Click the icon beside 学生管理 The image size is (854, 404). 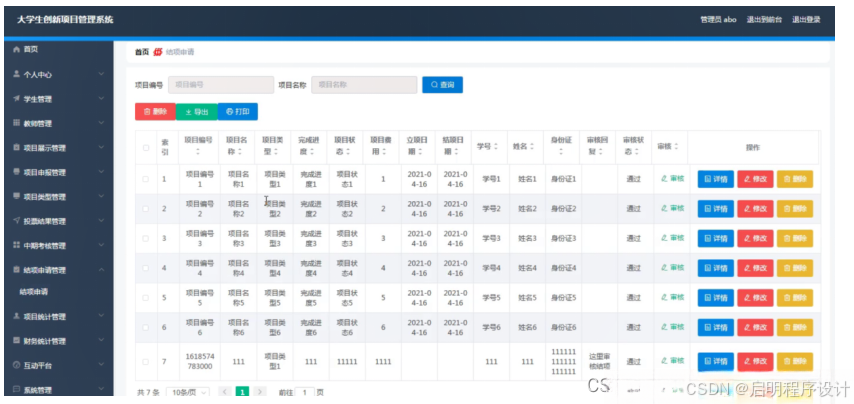(16, 99)
